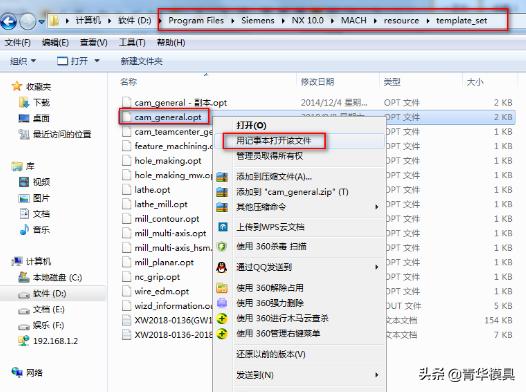Click 'resource' breadcrumb segment
This screenshot has width=526, height=392.
[x=401, y=21]
